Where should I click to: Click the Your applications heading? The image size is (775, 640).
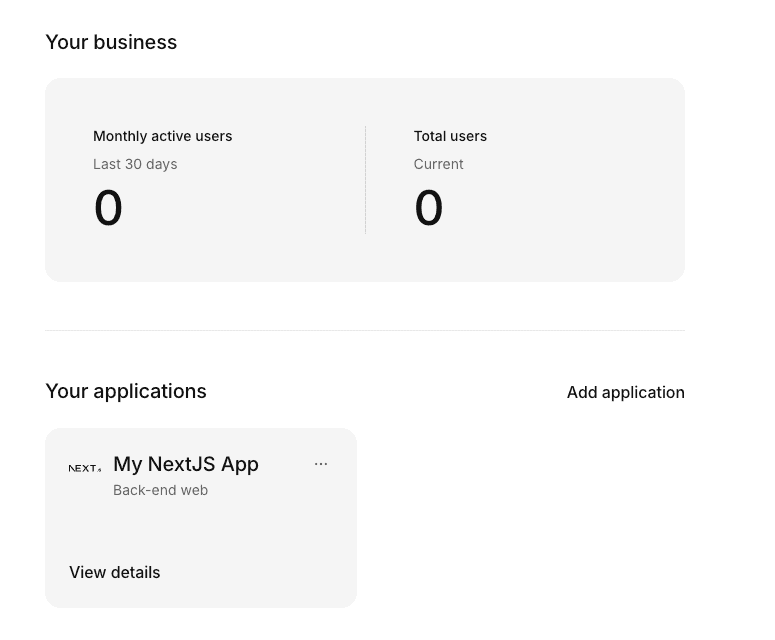(126, 391)
